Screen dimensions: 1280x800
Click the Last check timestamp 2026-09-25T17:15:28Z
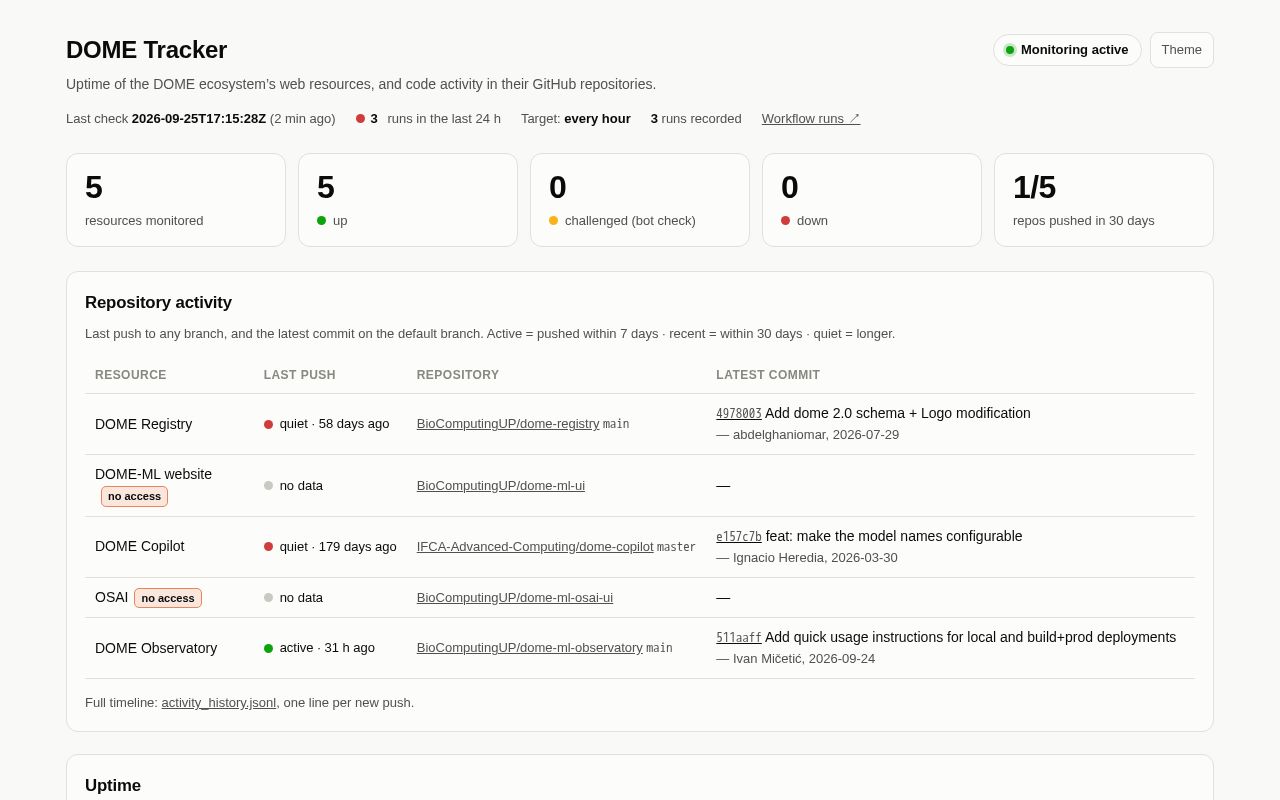pos(199,119)
